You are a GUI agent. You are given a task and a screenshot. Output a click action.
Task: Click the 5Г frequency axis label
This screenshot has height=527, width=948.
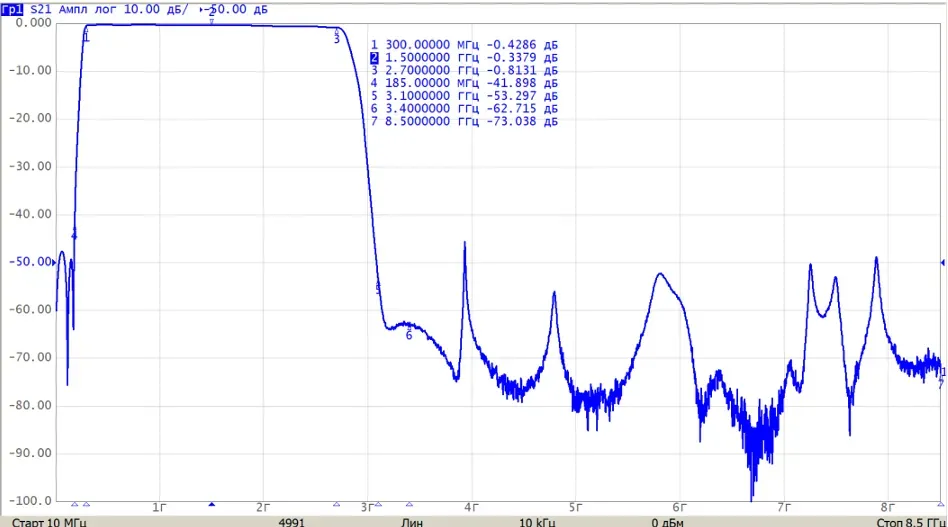(575, 508)
